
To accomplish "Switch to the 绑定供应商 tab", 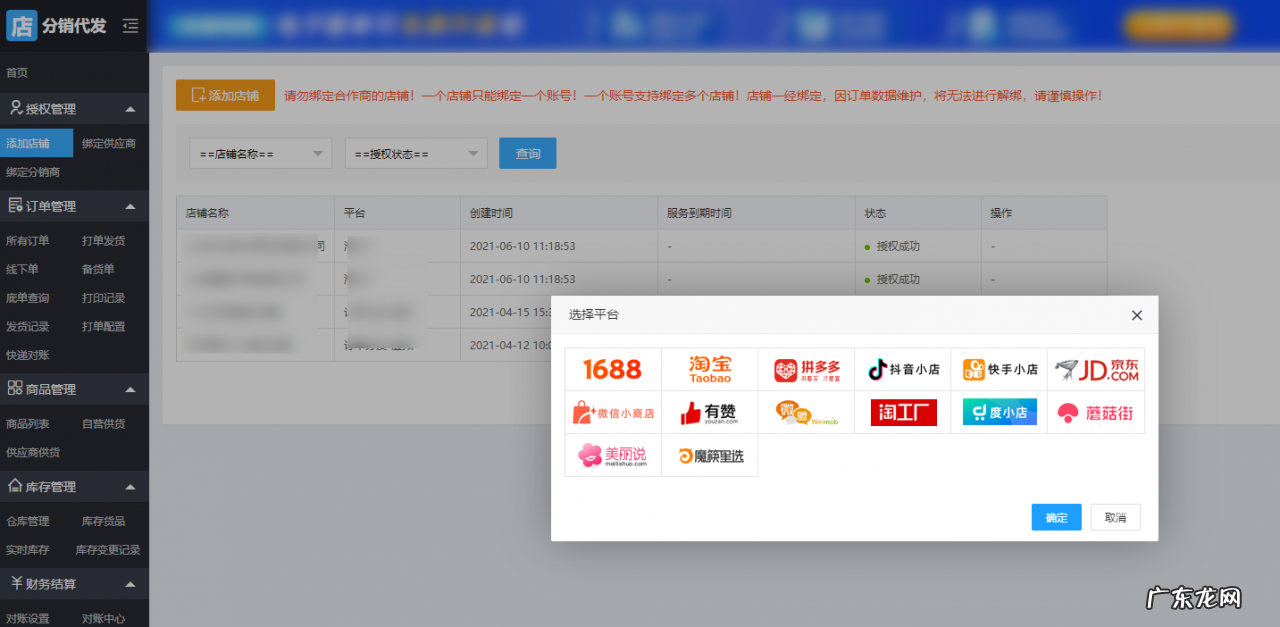I will point(108,142).
